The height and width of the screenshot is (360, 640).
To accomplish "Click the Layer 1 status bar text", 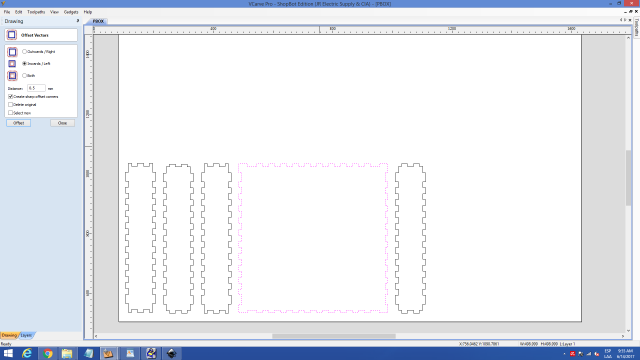I will click(x=567, y=344).
